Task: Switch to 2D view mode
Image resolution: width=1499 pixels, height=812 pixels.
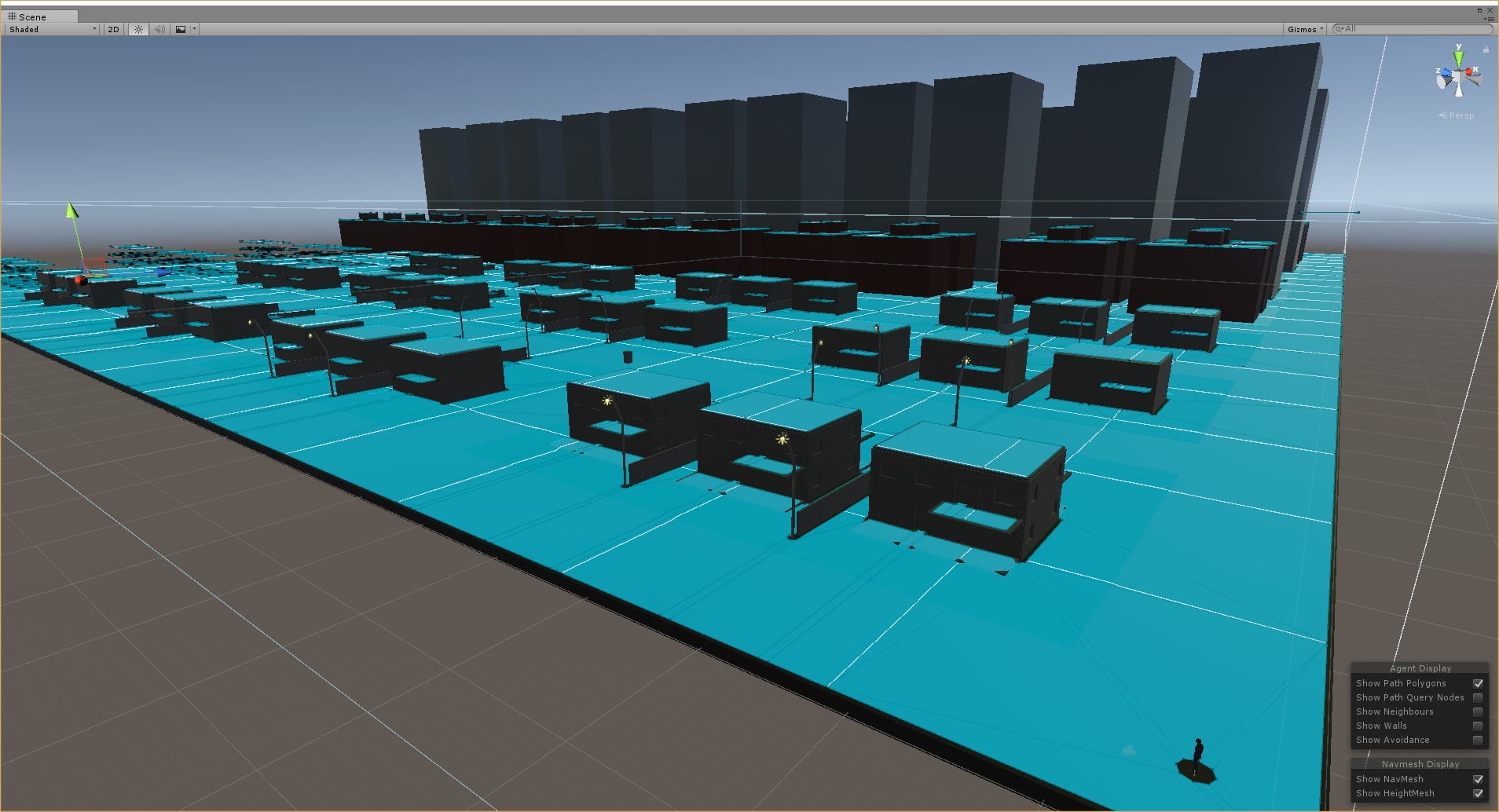Action: (113, 29)
